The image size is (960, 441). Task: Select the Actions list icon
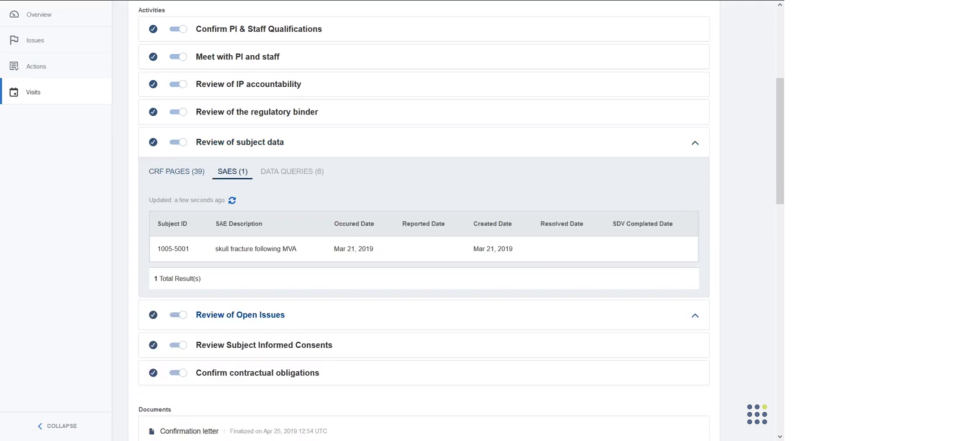pos(14,66)
